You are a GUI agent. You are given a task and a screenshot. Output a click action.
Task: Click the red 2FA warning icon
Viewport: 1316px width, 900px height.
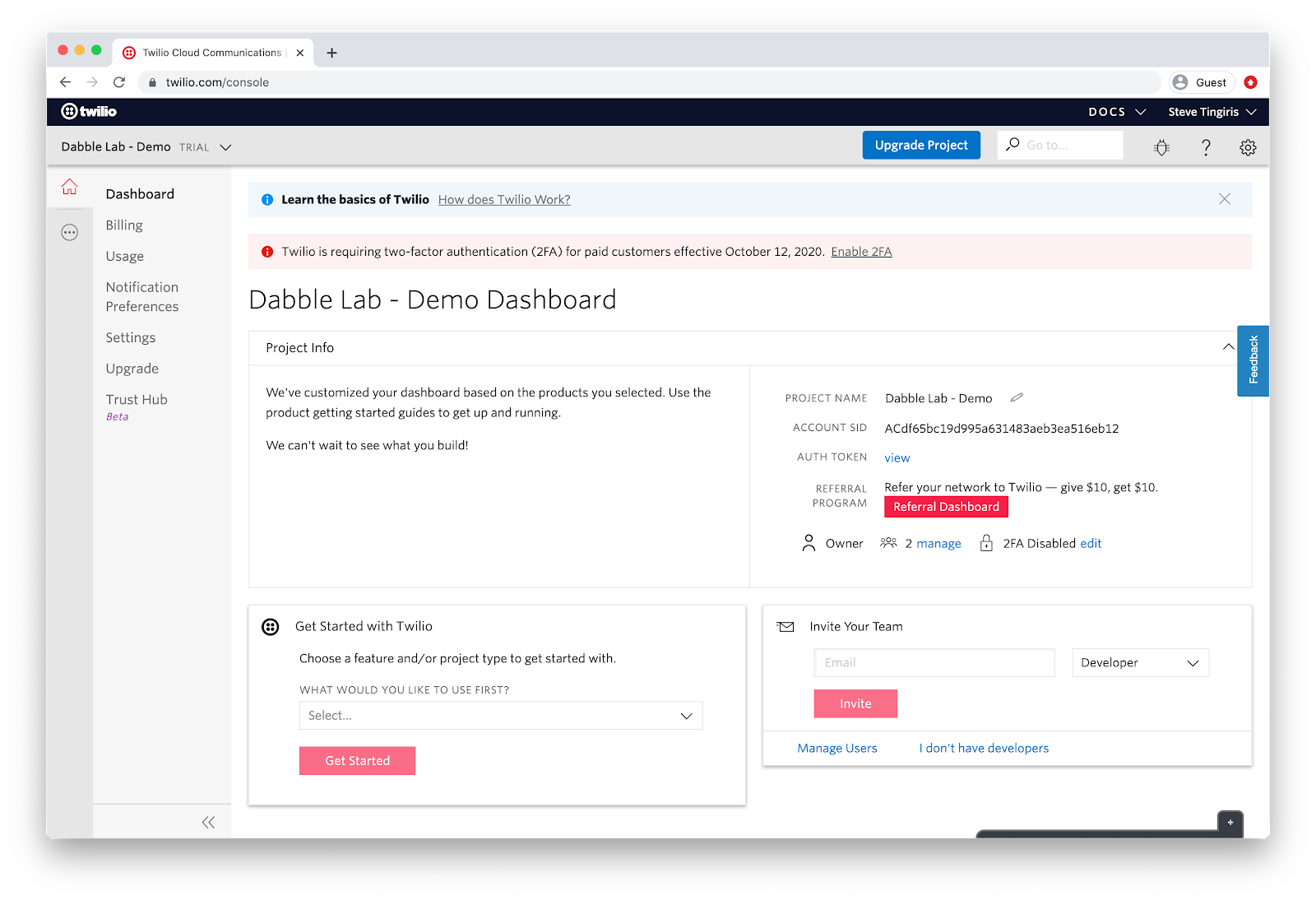(267, 252)
